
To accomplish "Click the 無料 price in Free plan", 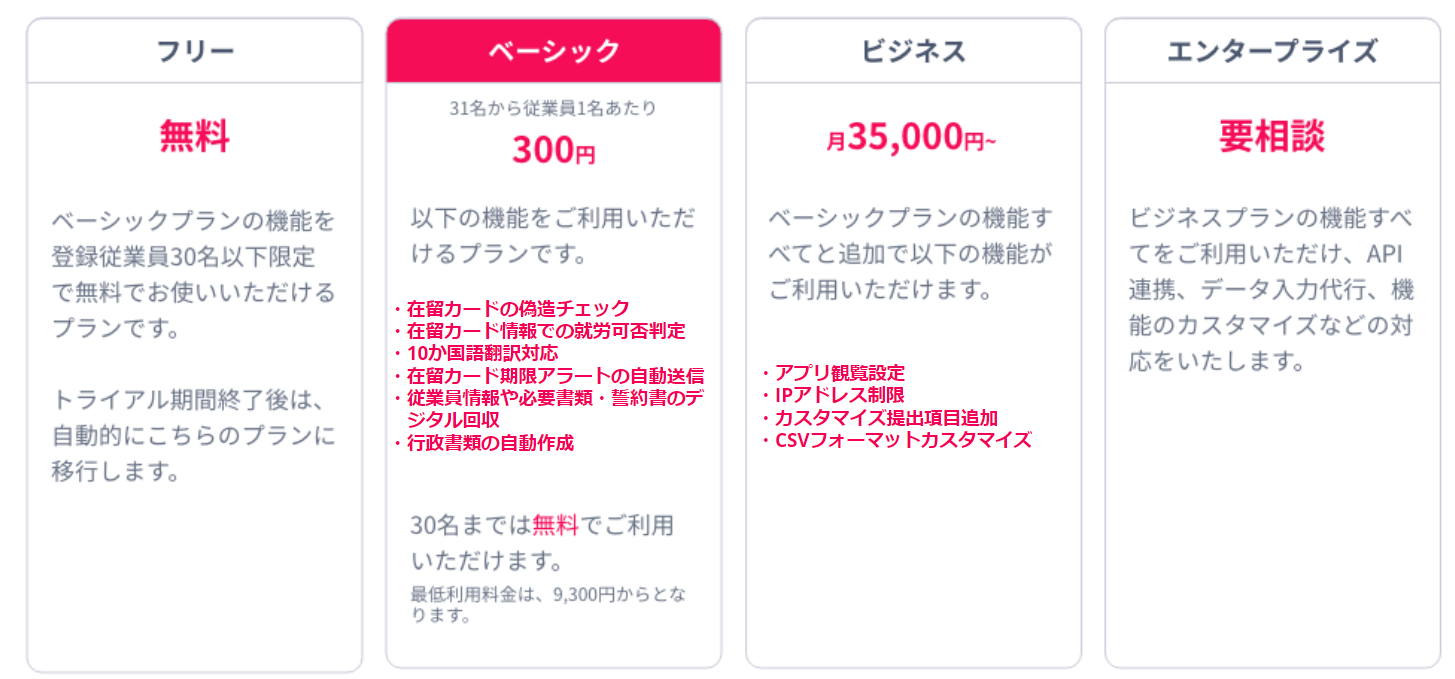I will click(195, 136).
